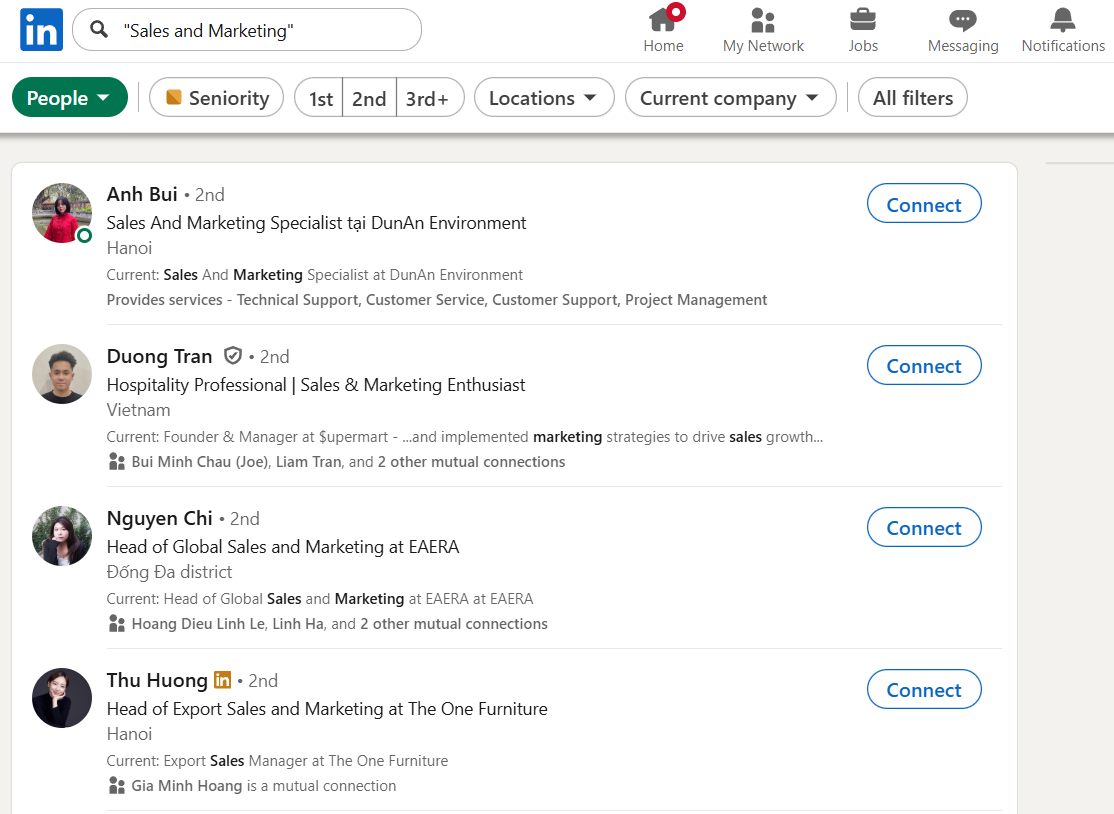Open Anh Bui's profile photo
This screenshot has height=814, width=1114.
(62, 213)
